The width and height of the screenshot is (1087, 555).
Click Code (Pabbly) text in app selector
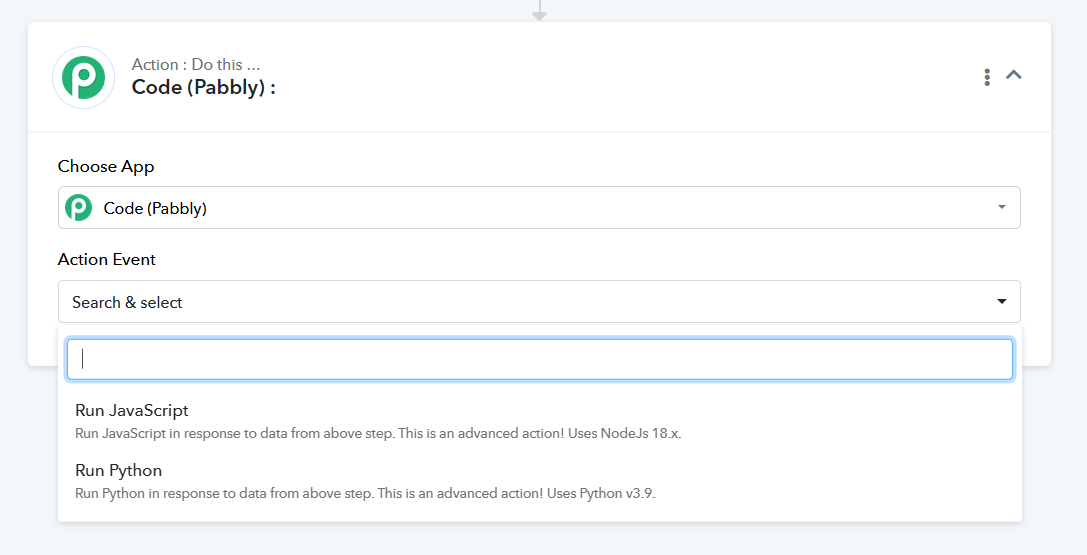click(x=155, y=209)
